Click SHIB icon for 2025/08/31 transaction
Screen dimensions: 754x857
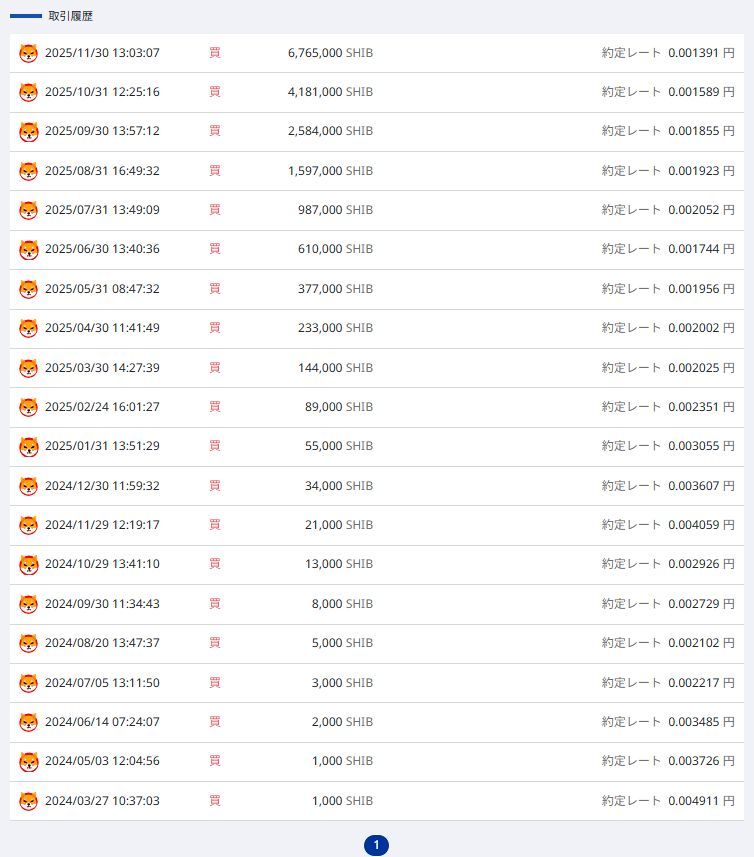tap(28, 171)
